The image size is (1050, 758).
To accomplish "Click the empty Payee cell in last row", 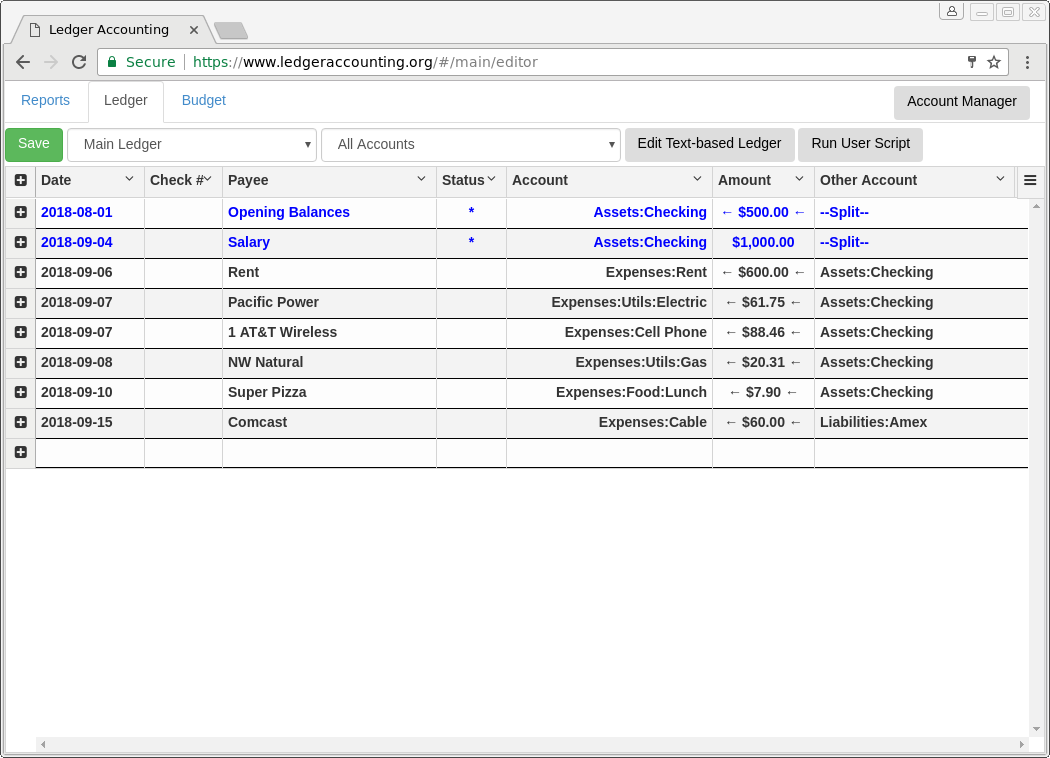I will [329, 453].
